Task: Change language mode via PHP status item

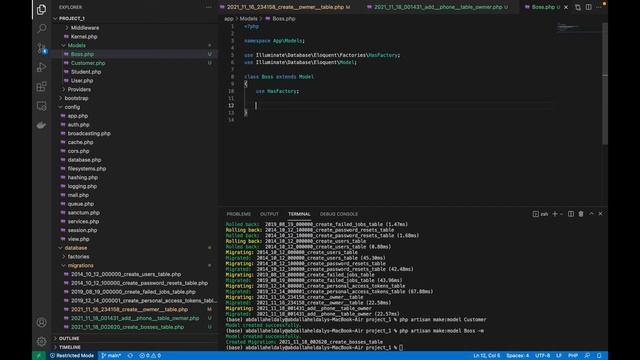Action: (573, 356)
